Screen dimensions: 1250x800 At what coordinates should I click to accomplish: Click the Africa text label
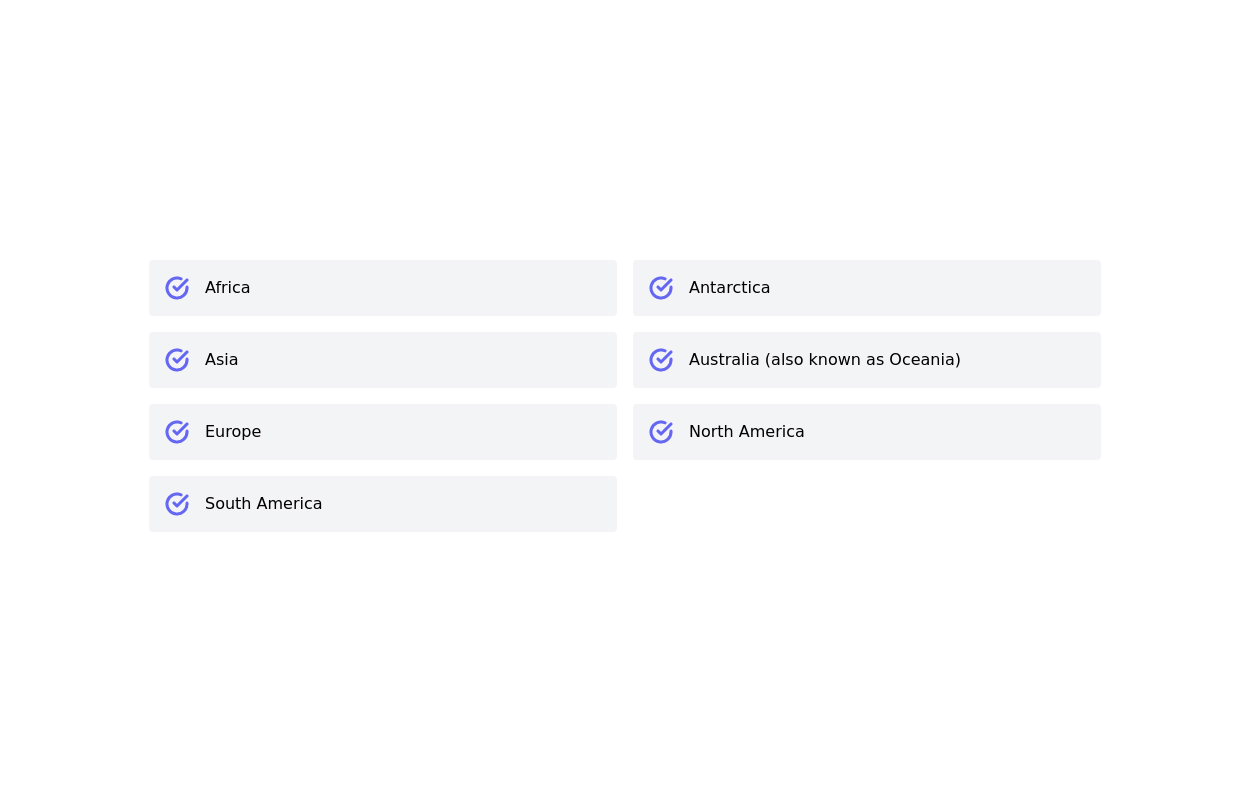227,288
